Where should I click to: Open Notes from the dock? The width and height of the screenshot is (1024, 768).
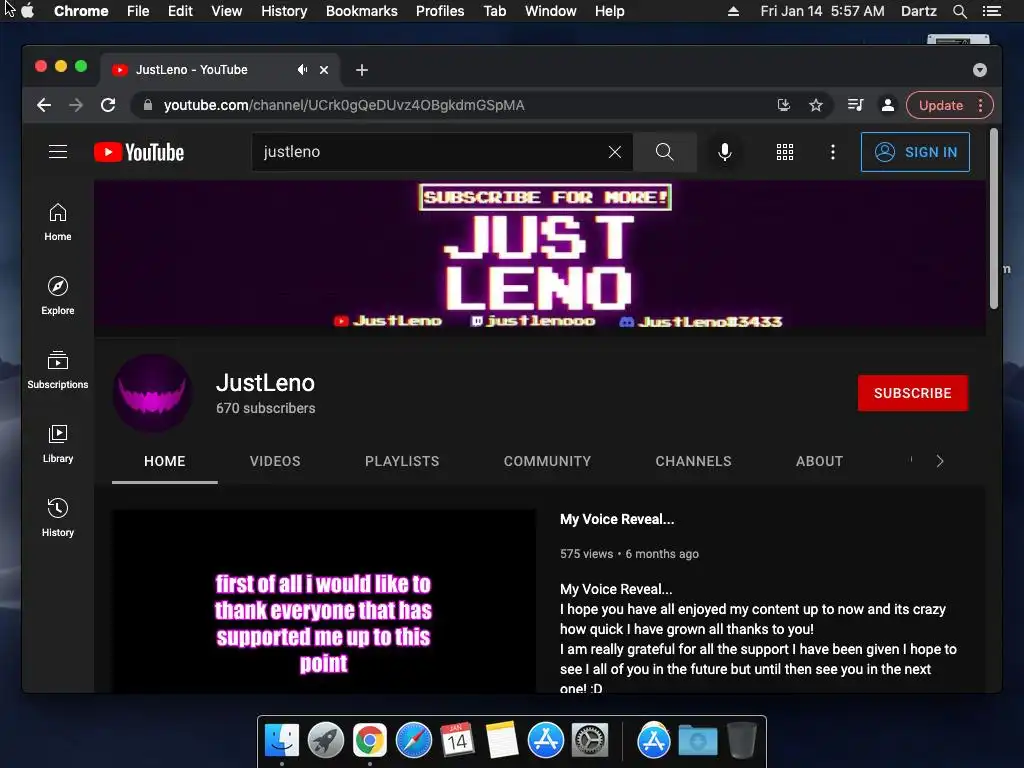(x=502, y=740)
